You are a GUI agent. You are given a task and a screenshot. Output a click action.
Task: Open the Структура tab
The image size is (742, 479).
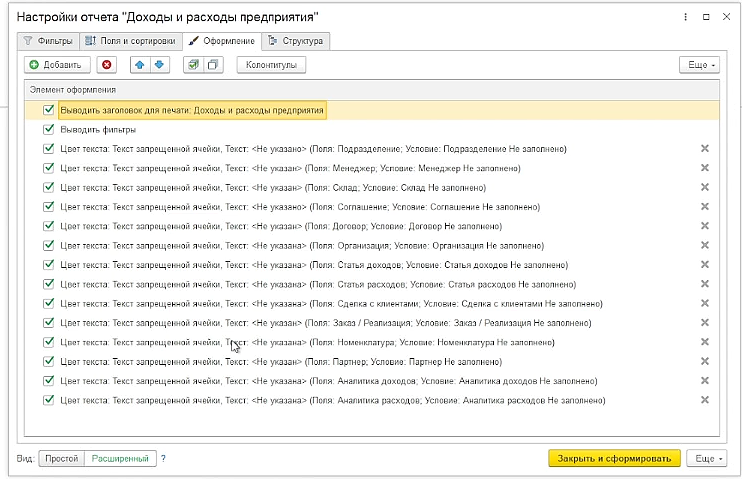click(x=296, y=41)
